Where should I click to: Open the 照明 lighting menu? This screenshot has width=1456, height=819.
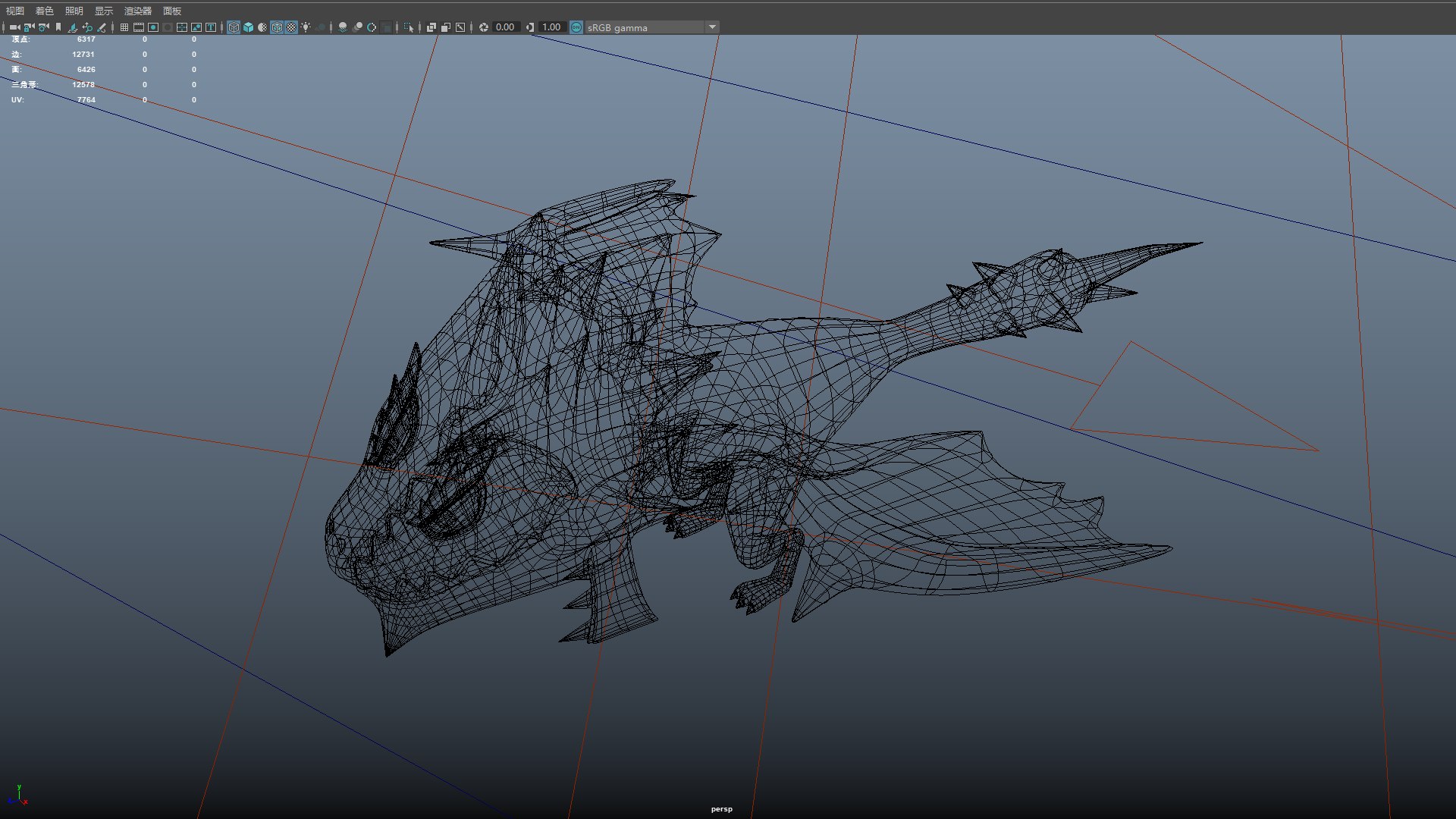[74, 11]
